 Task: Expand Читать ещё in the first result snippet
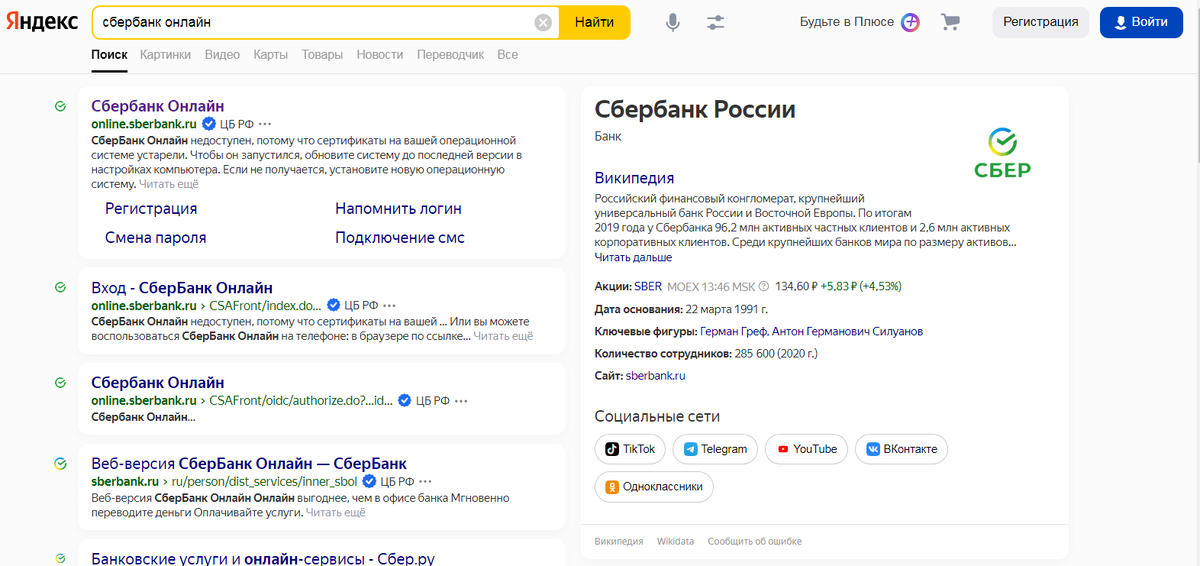169,184
